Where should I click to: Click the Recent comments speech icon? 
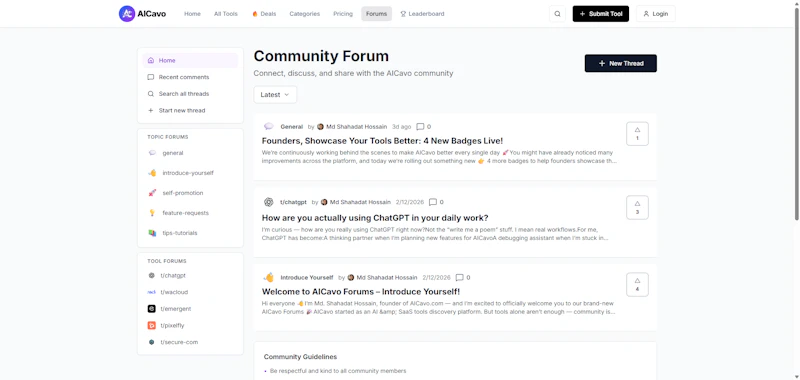tap(151, 77)
